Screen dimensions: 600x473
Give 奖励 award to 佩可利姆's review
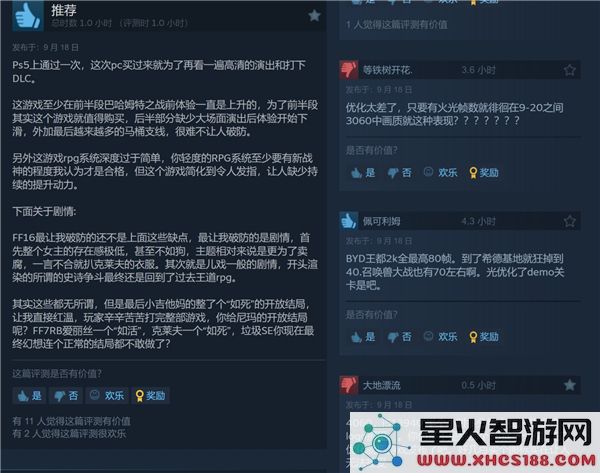coord(484,337)
